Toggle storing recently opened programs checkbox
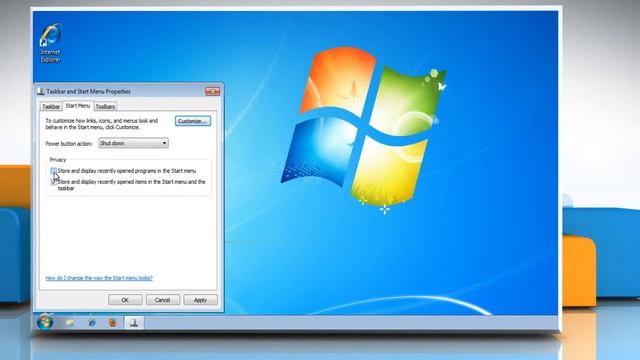 point(53,171)
